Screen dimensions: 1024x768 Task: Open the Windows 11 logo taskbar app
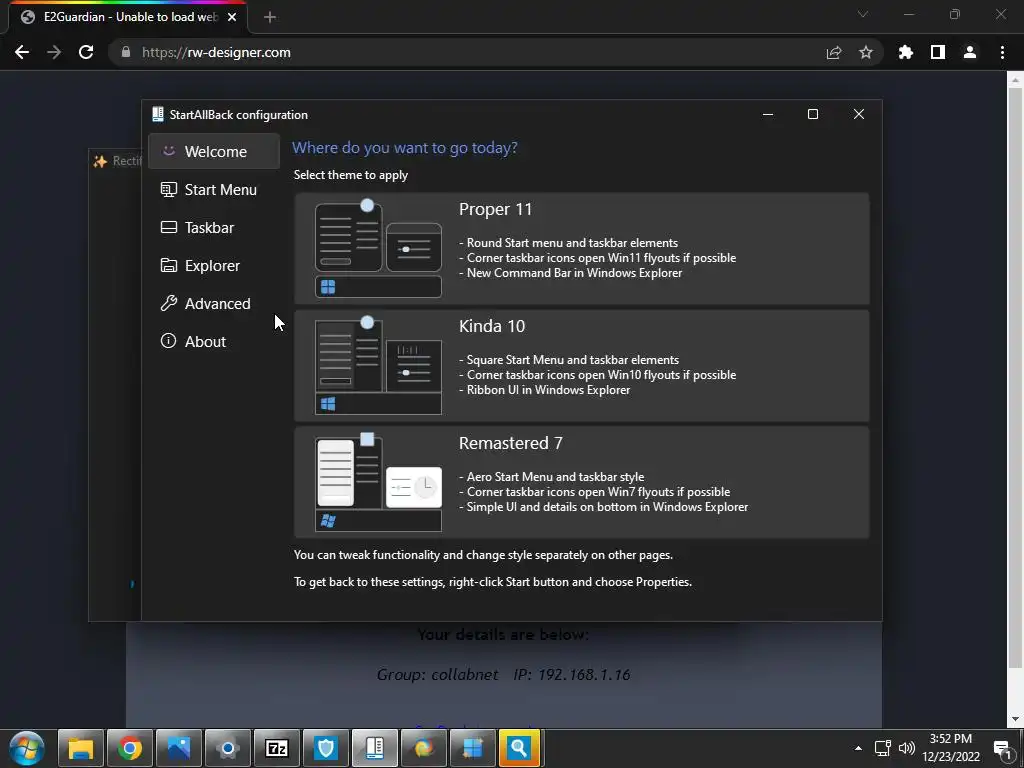pyautogui.click(x=473, y=748)
